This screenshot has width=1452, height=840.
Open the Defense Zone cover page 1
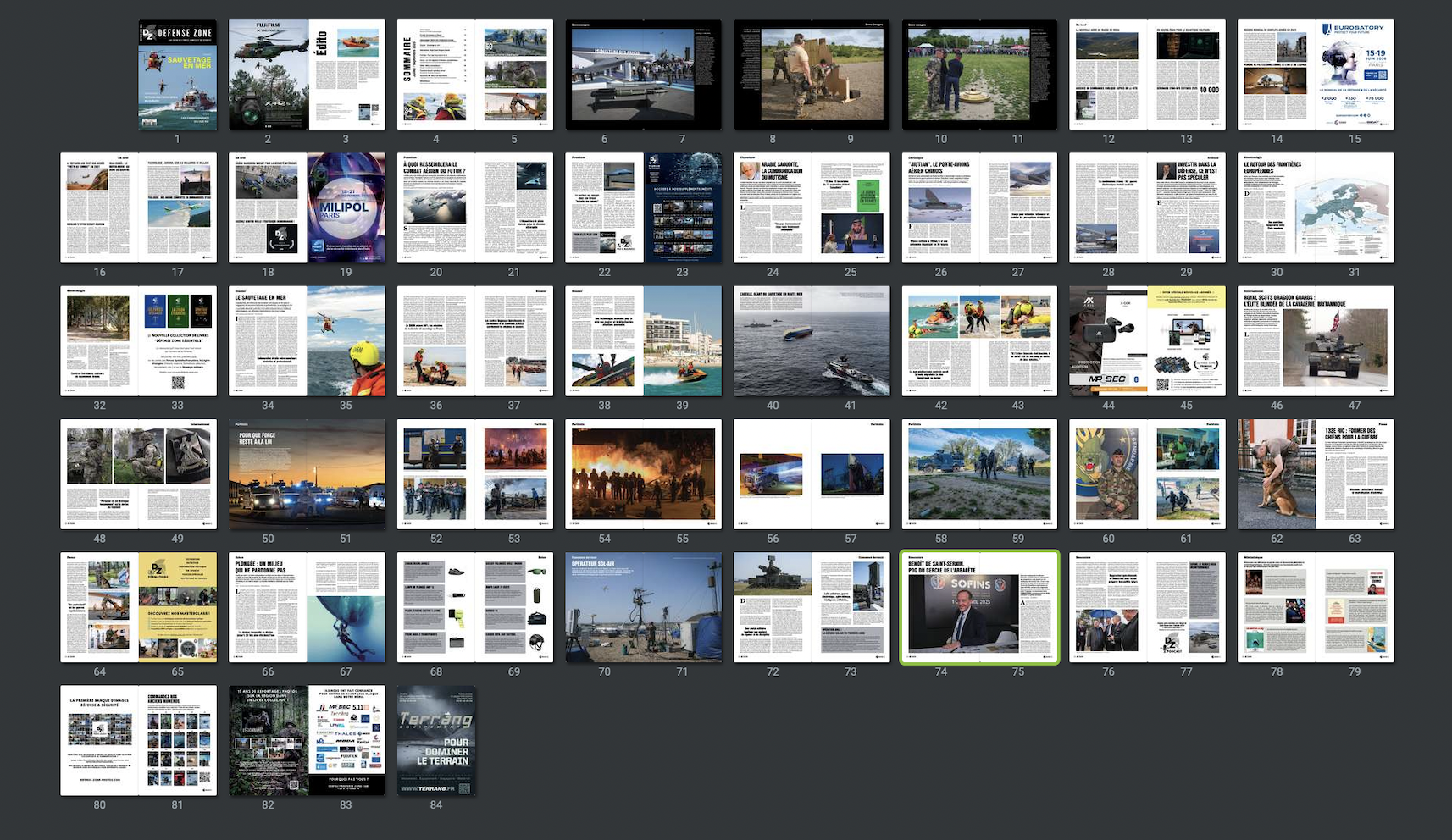pos(178,75)
